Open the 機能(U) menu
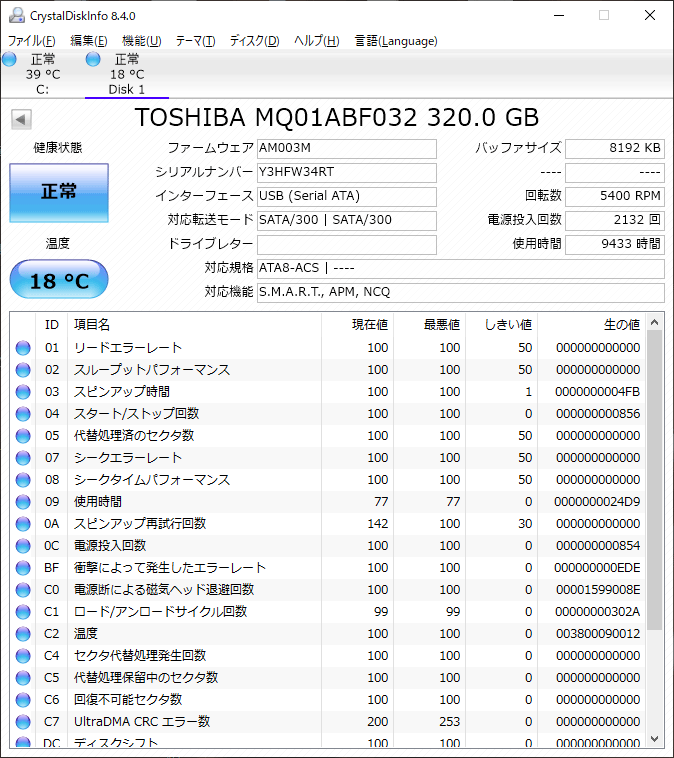Screen dimensions: 674x758 [141, 41]
